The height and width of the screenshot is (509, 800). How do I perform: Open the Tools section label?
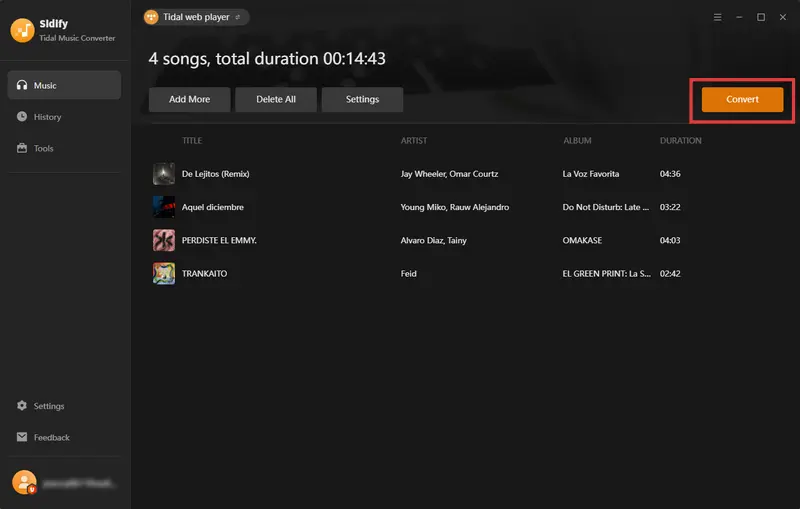pyautogui.click(x=43, y=148)
